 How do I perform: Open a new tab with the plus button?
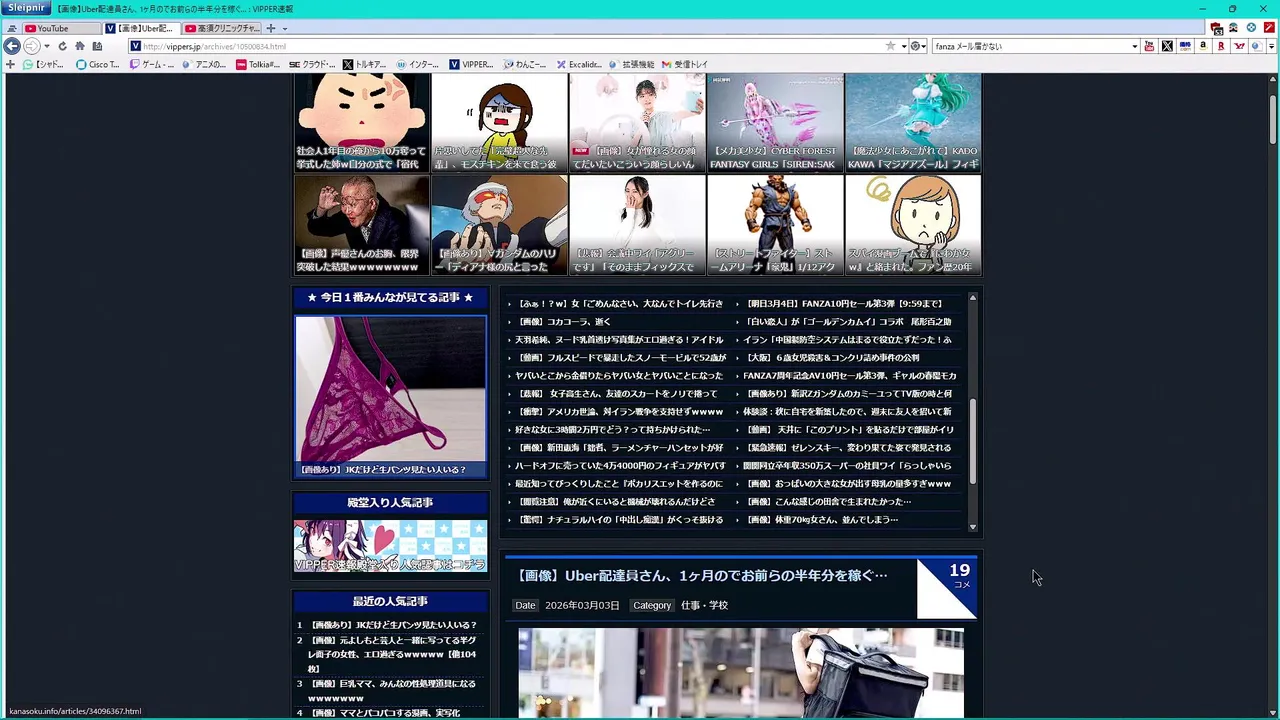tap(270, 28)
